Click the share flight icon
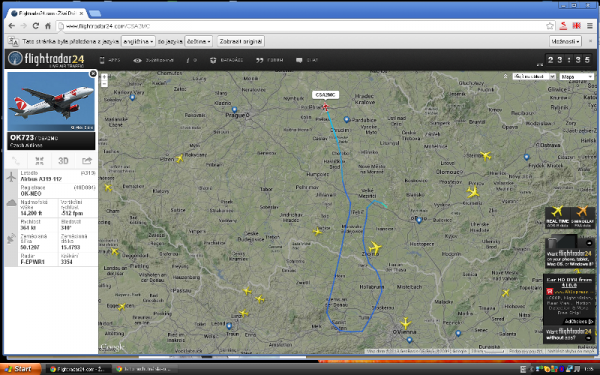Viewport: 600px width, 375px height. pos(87,161)
